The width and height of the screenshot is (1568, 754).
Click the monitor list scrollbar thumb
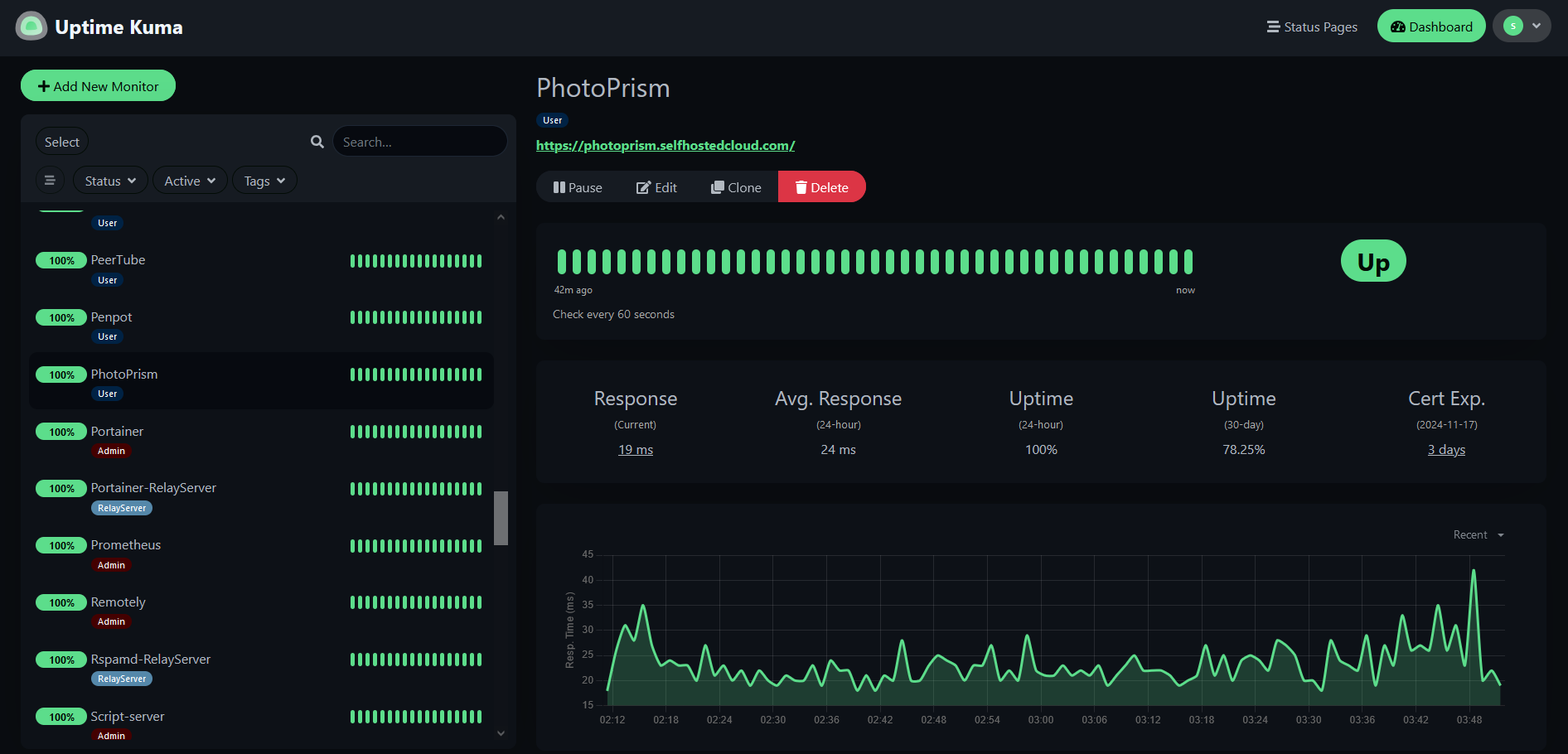pos(501,518)
